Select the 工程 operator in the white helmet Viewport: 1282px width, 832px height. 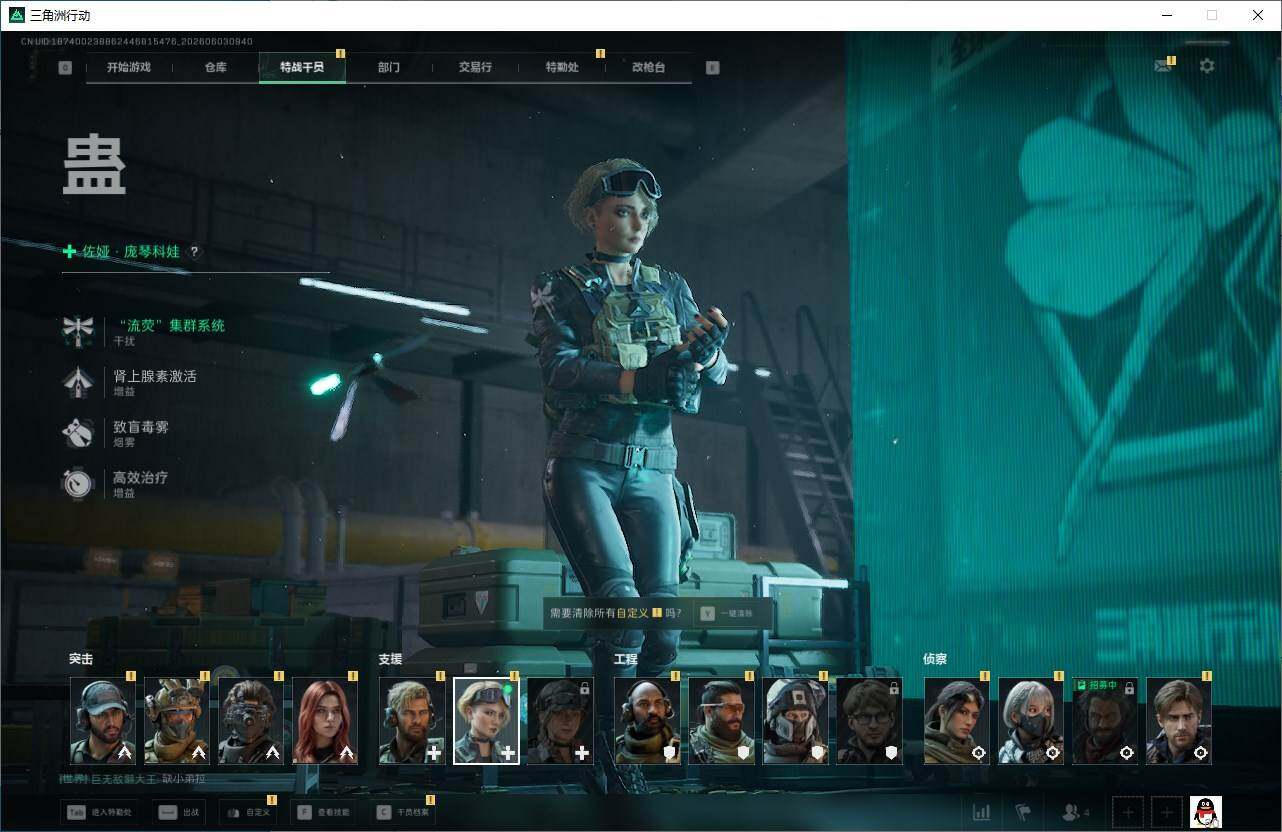coord(796,721)
